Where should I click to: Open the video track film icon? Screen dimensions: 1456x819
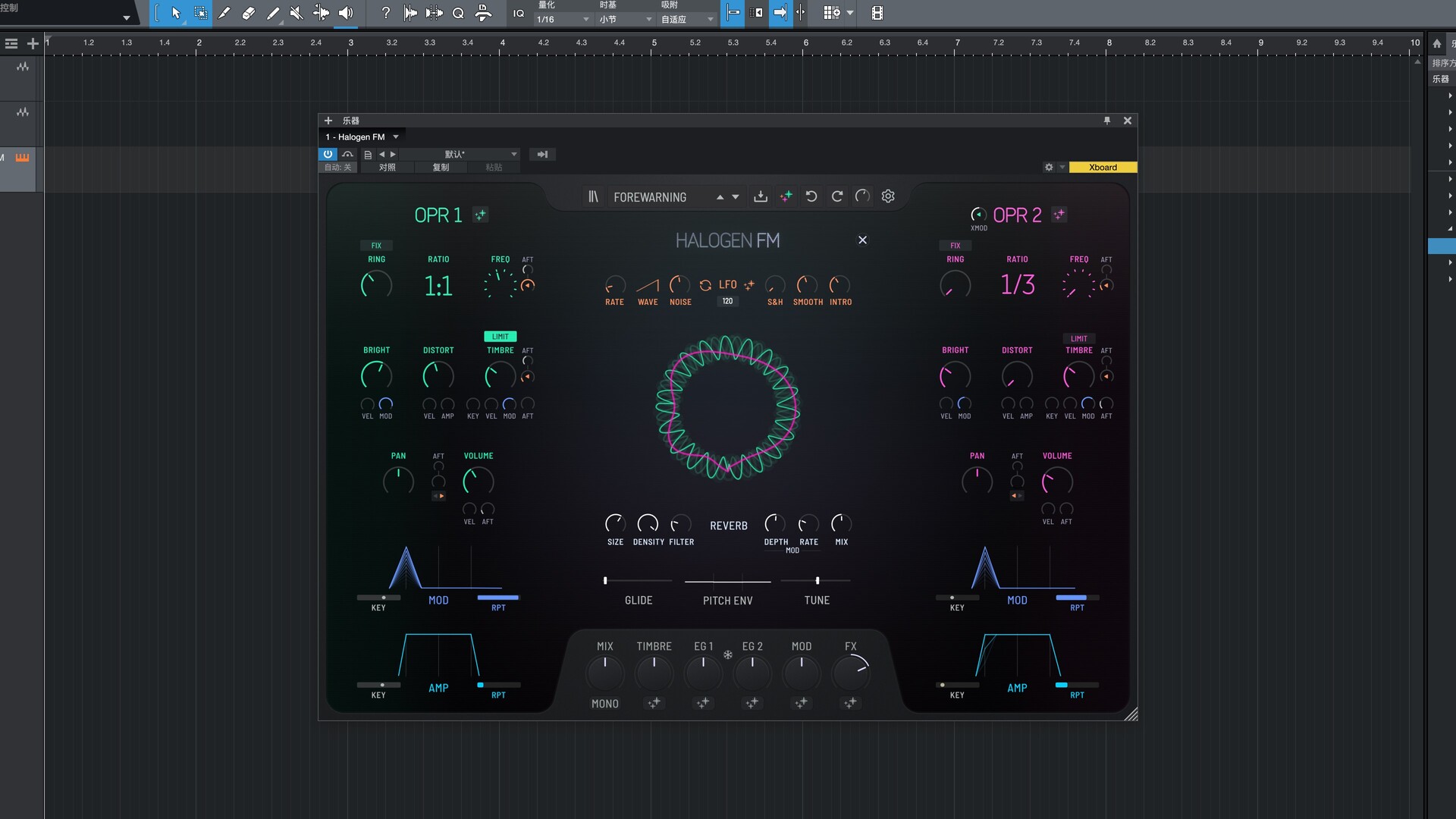pos(877,13)
